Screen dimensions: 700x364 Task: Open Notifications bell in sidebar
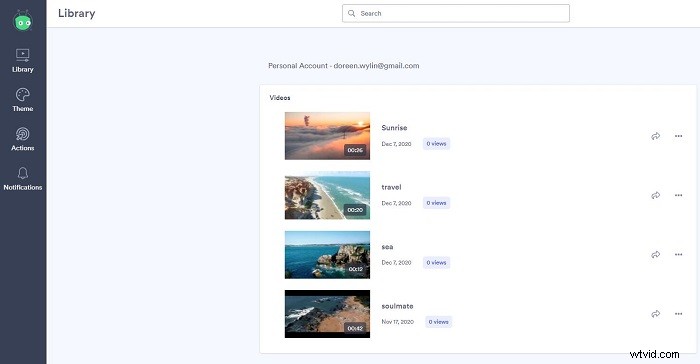tap(23, 178)
